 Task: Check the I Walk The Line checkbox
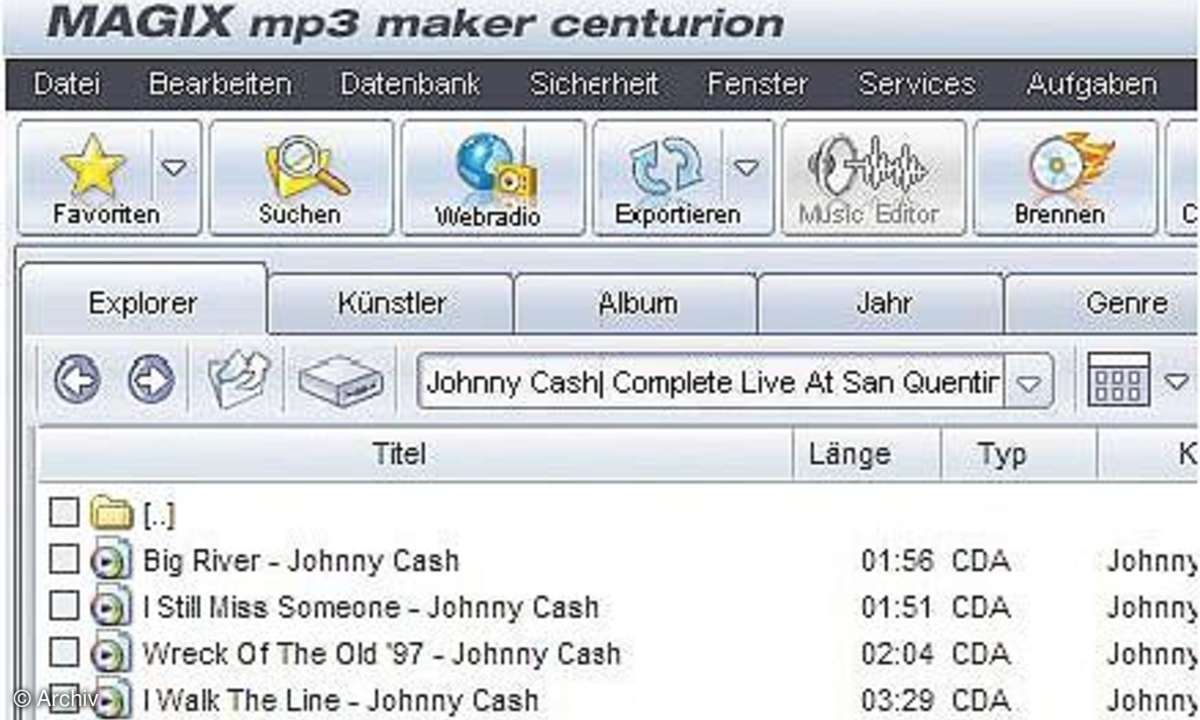[x=64, y=697]
